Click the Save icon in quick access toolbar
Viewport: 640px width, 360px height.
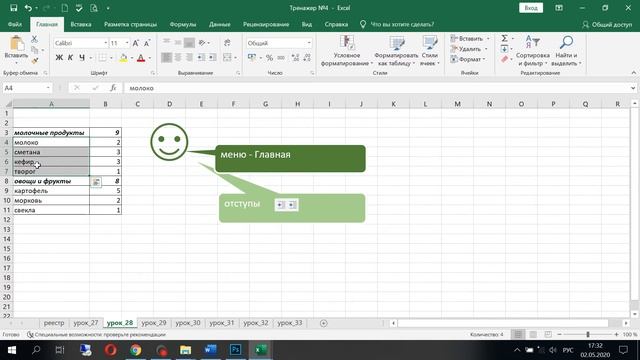(x=13, y=8)
